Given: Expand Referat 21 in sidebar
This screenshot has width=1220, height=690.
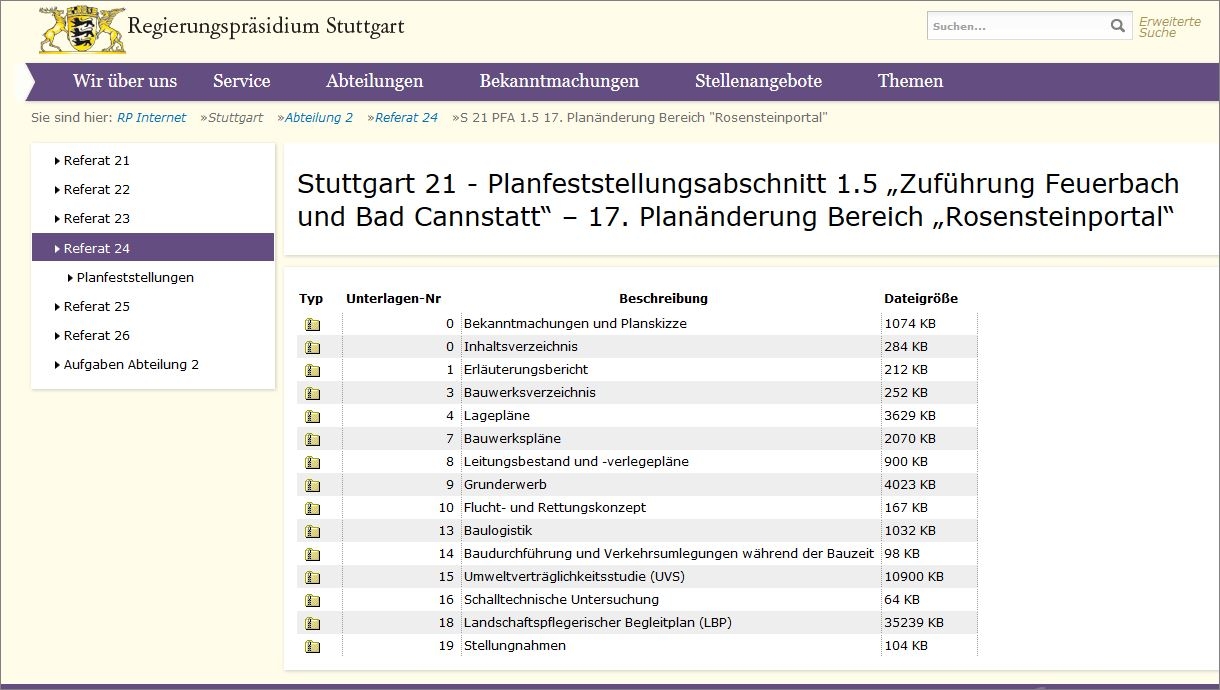Looking at the screenshot, I should coord(96,160).
